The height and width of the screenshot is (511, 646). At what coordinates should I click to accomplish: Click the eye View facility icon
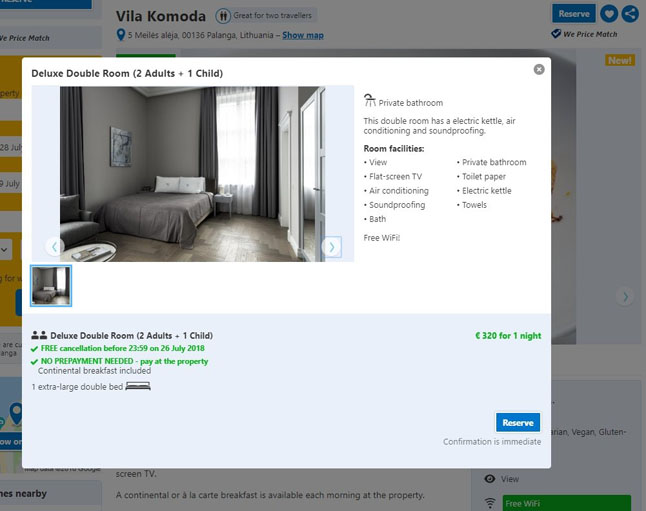[489, 479]
